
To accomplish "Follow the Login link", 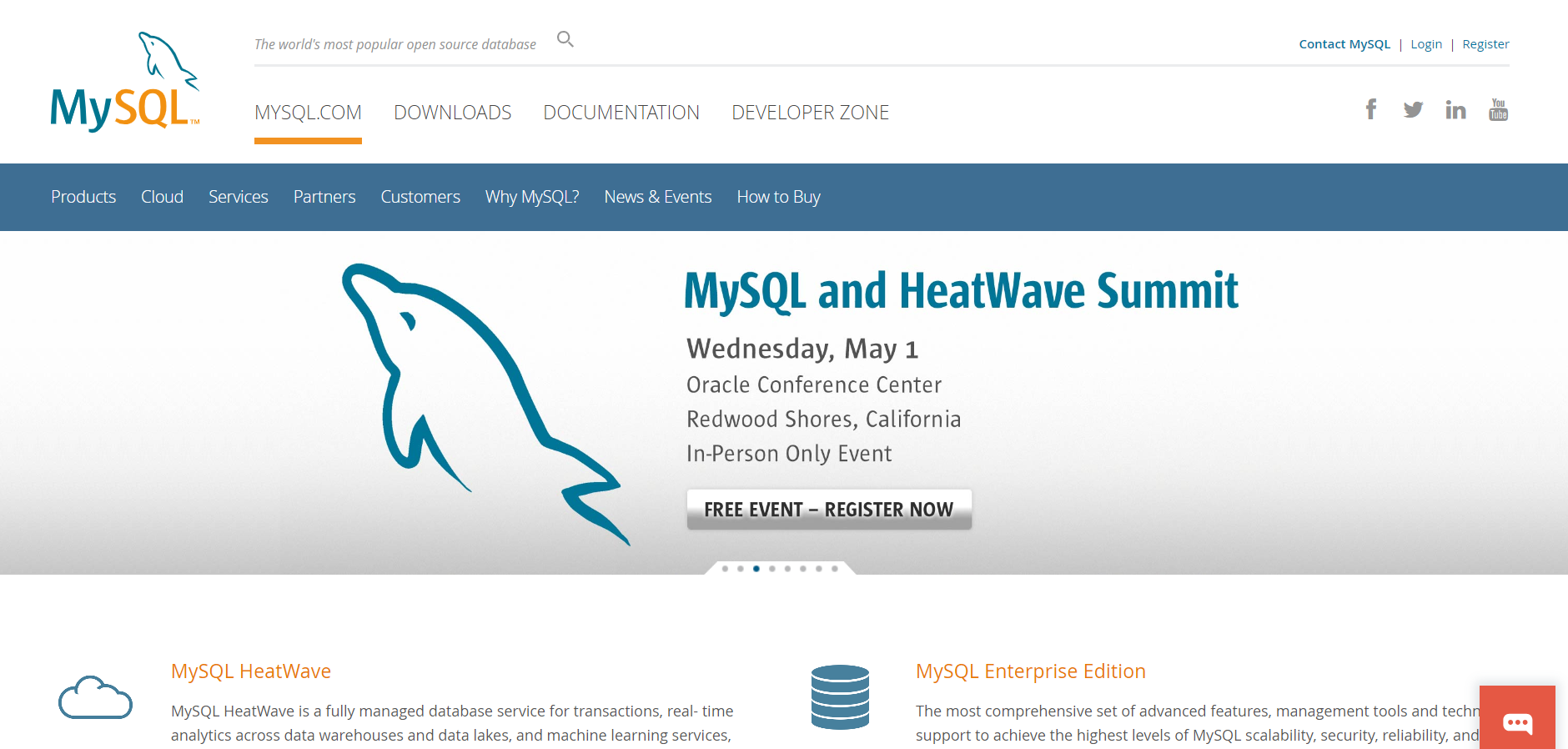I will (x=1425, y=44).
